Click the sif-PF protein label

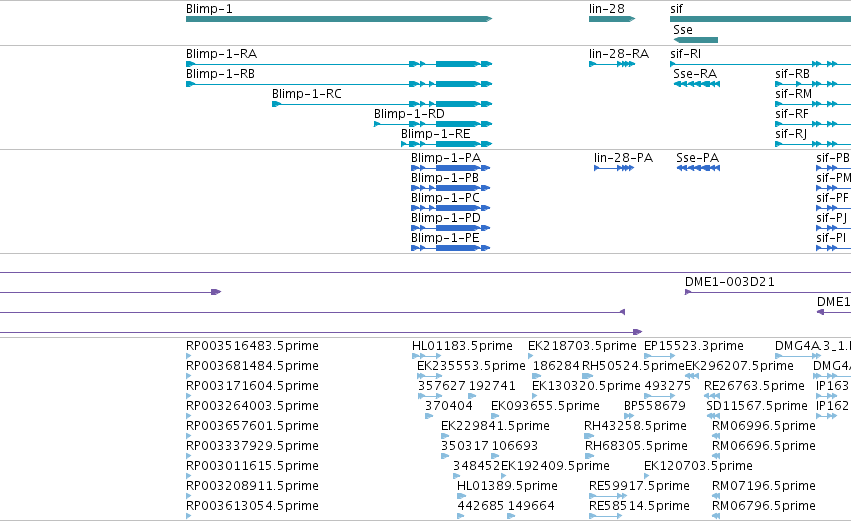coord(833,198)
